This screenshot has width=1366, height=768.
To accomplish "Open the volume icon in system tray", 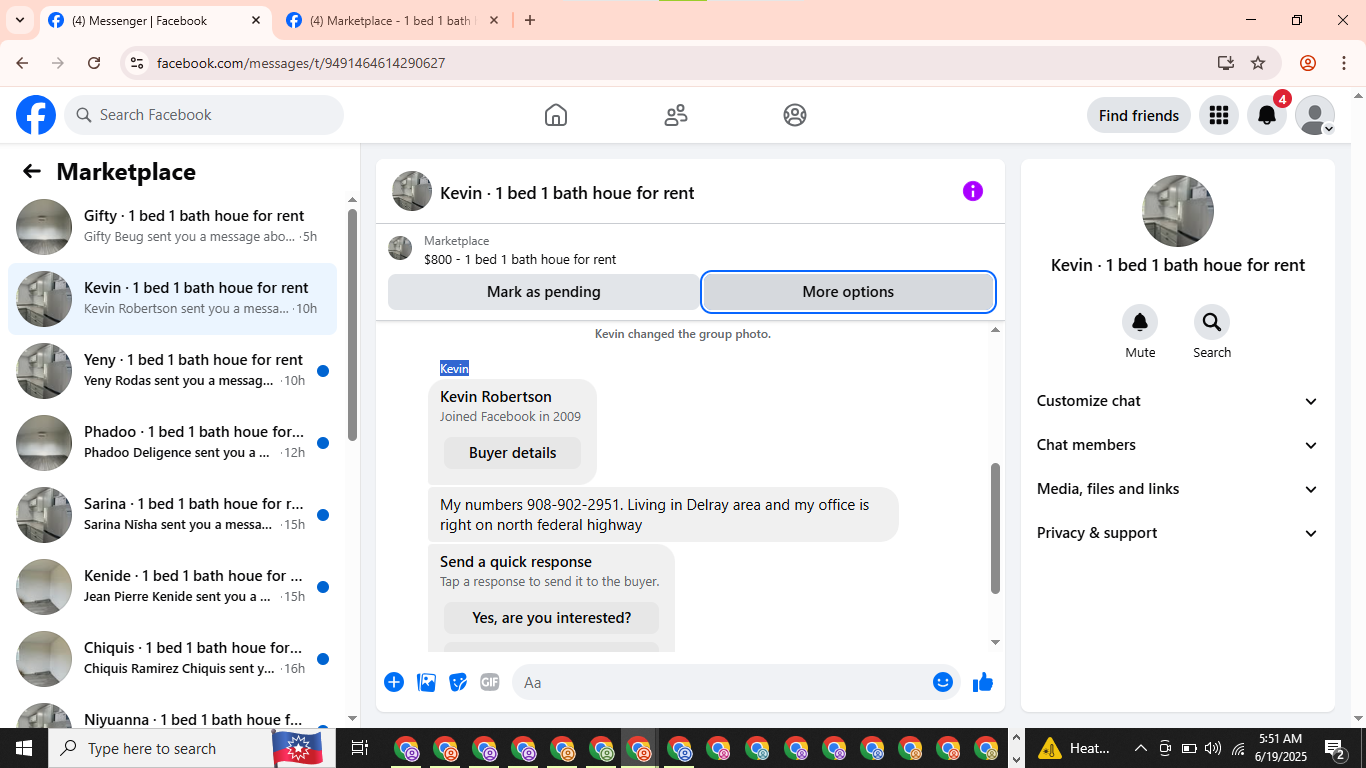I will click(1213, 748).
